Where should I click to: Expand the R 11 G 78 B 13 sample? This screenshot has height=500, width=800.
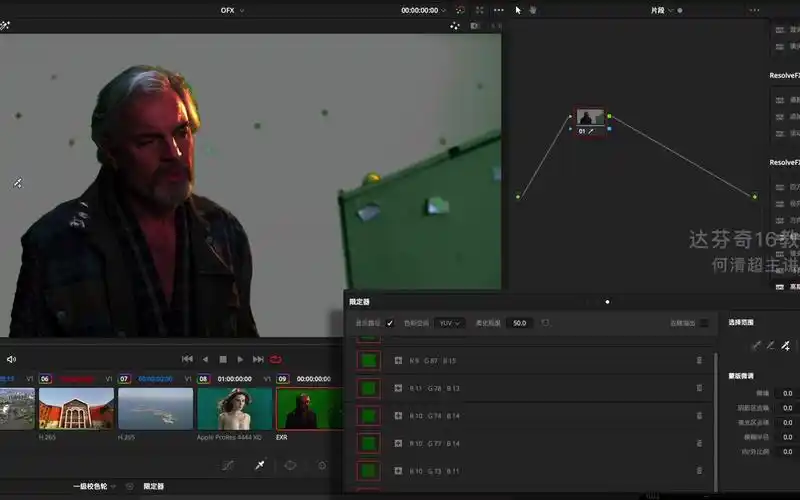click(398, 388)
